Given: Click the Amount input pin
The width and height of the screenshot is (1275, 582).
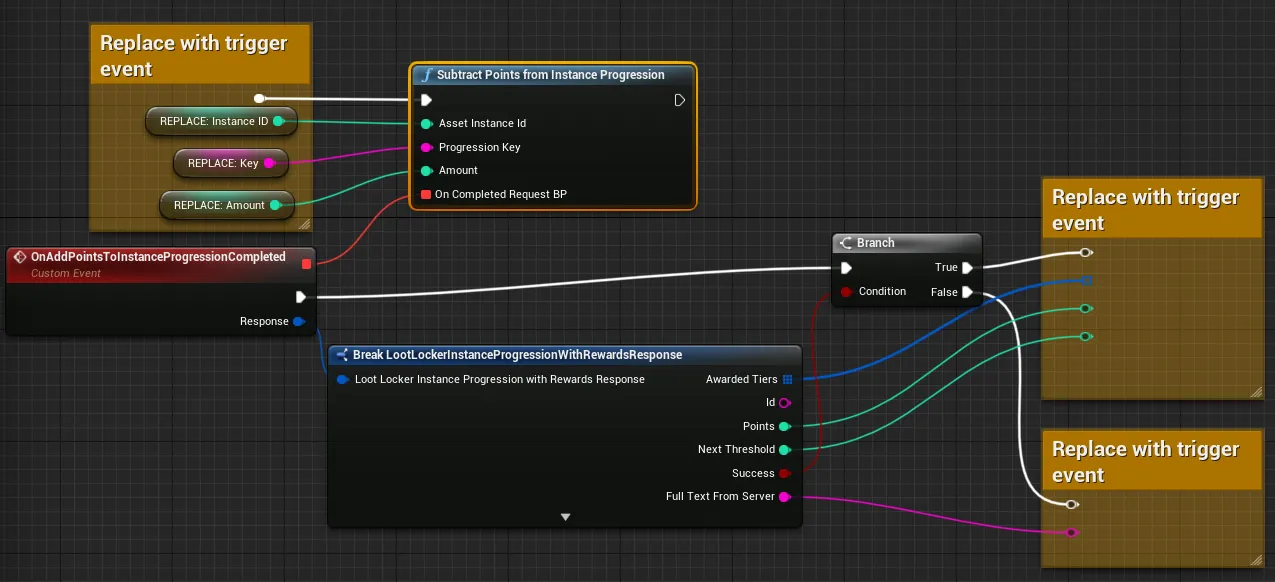Looking at the screenshot, I should (x=426, y=170).
